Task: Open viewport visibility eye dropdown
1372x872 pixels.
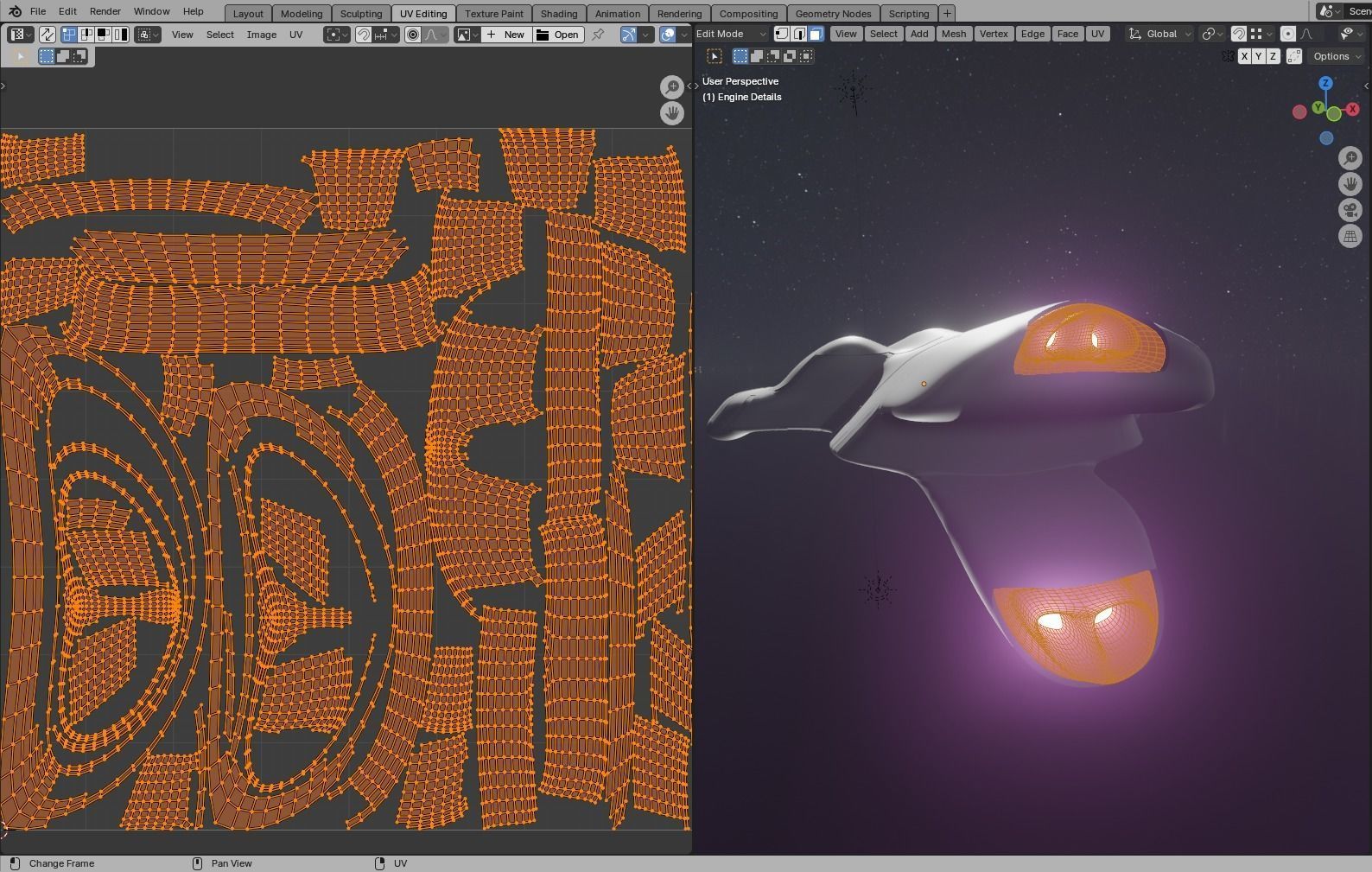Action: pos(1350,34)
